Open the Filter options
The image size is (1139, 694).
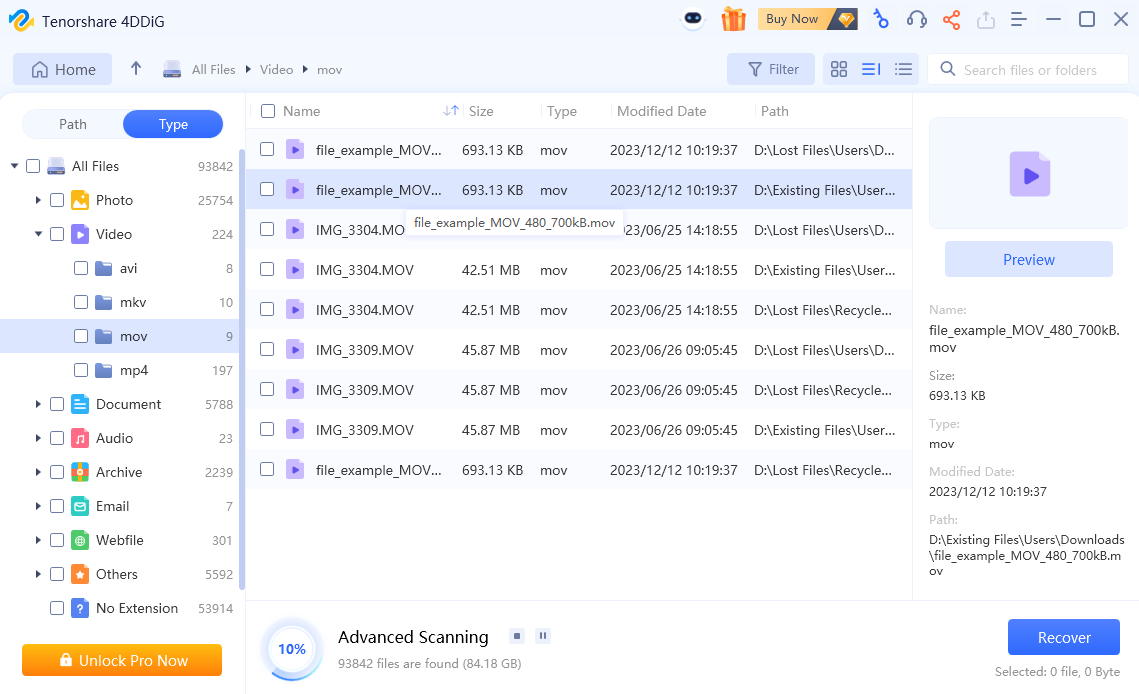[x=771, y=69]
